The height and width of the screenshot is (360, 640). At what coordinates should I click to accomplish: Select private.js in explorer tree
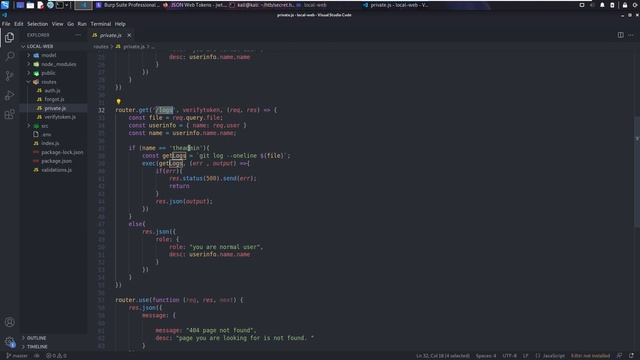click(x=54, y=108)
